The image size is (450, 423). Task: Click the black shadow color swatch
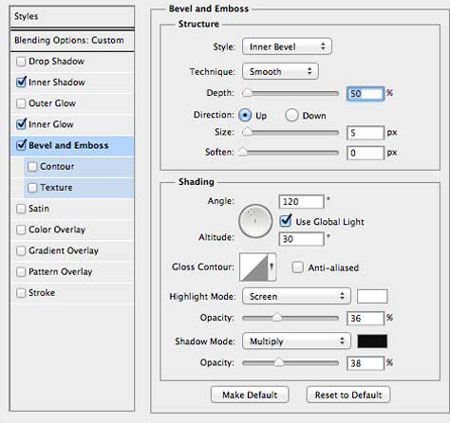point(372,341)
